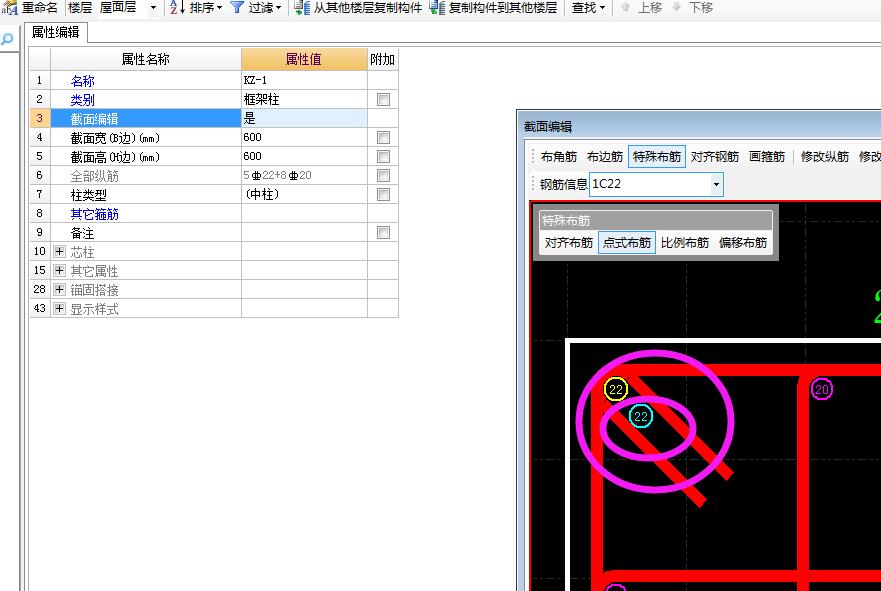Viewport: 881px width, 591px height.
Task: Choose 点式布筋 in 特殊布筋 panel
Action: (x=626, y=243)
